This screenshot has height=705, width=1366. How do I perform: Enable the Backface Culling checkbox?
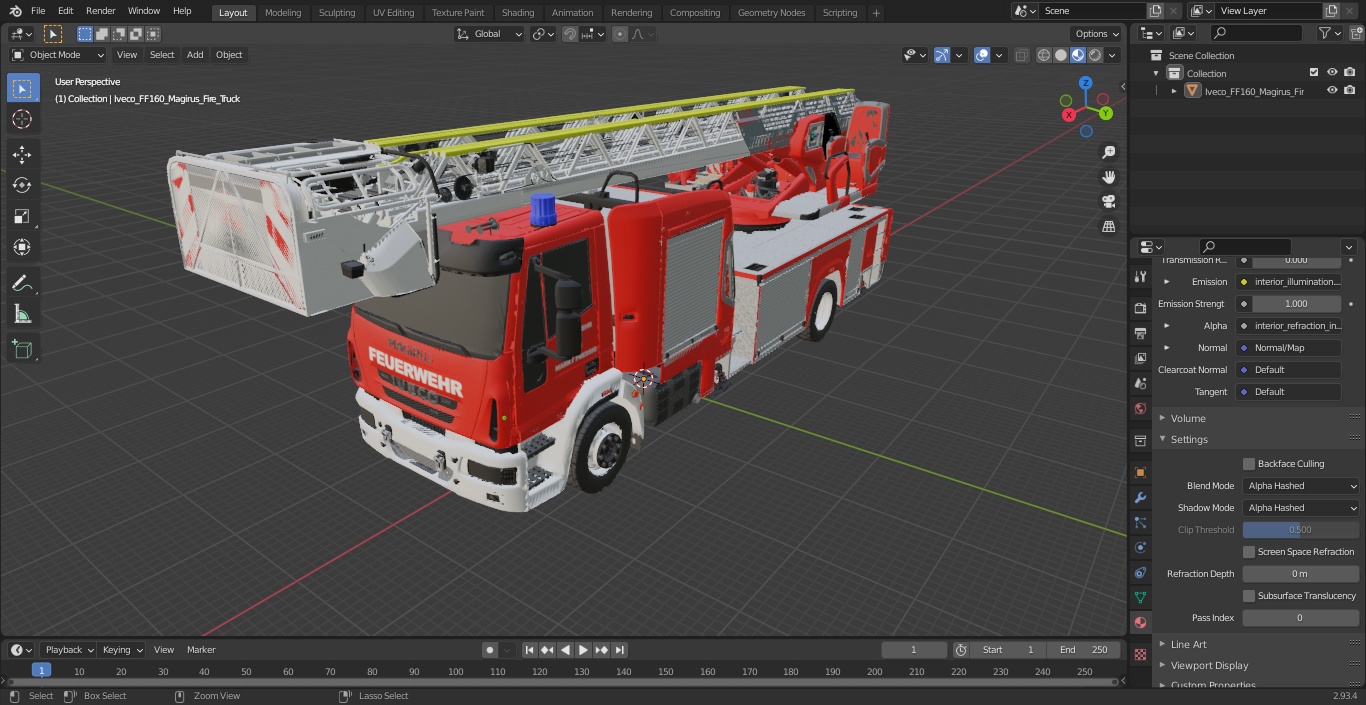tap(1249, 464)
